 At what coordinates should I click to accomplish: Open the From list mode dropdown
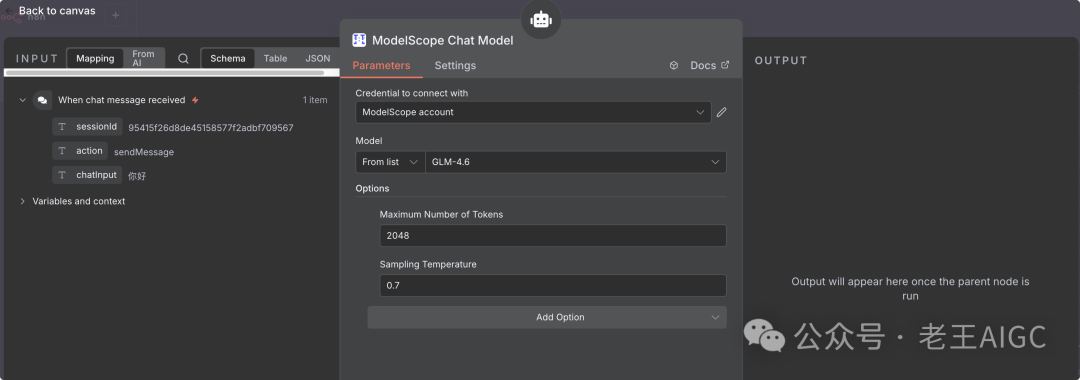click(x=390, y=162)
